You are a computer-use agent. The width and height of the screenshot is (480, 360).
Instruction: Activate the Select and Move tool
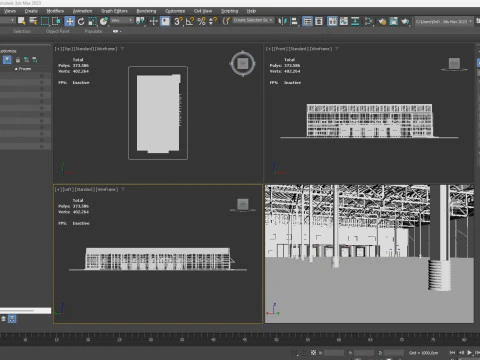69,21
